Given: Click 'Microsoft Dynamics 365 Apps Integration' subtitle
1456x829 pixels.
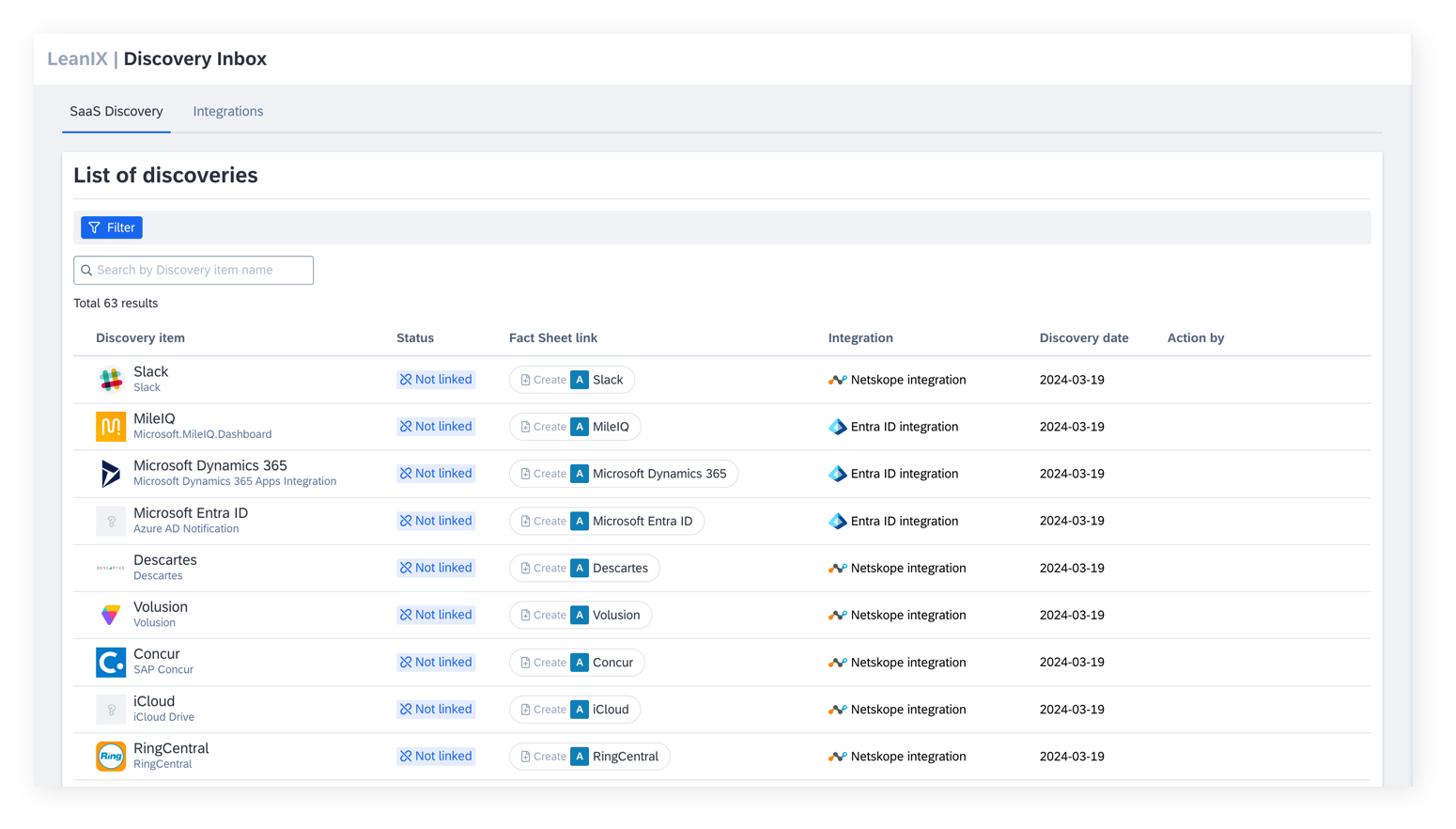Looking at the screenshot, I should pyautogui.click(x=235, y=481).
